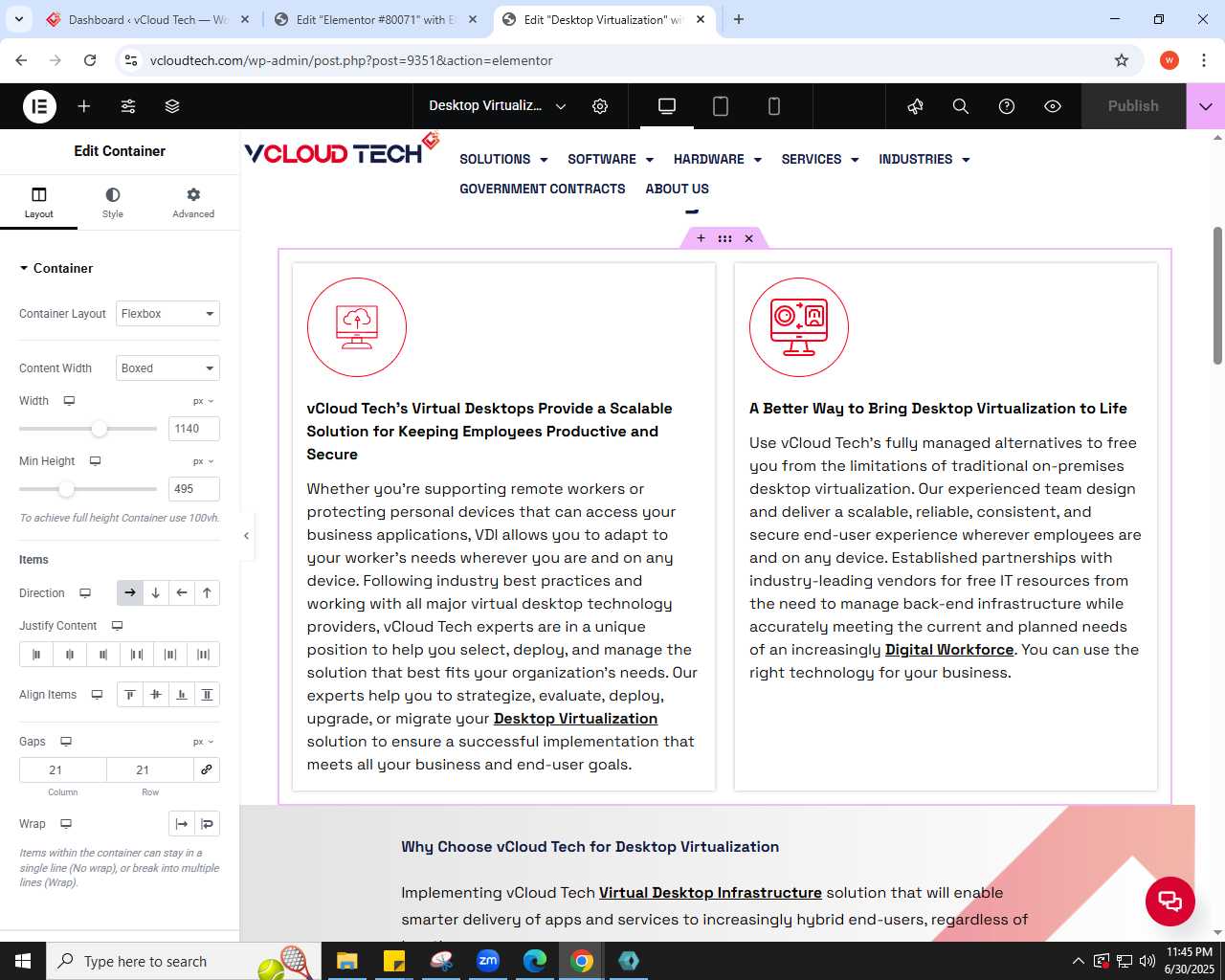Click the Min Height value field 495
Image resolution: width=1225 pixels, height=980 pixels.
pyautogui.click(x=193, y=489)
